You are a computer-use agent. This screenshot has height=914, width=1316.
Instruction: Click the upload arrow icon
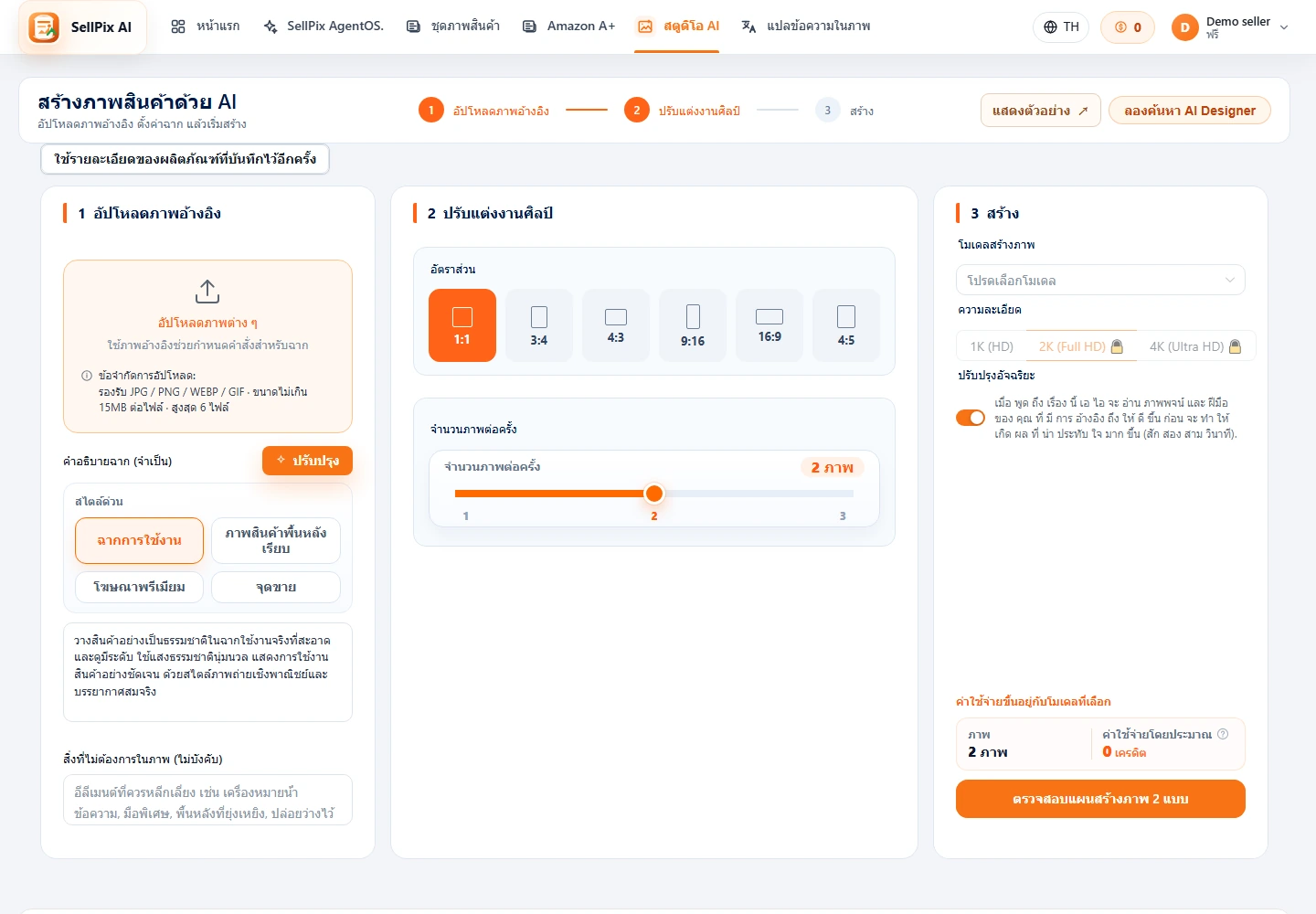(x=207, y=292)
